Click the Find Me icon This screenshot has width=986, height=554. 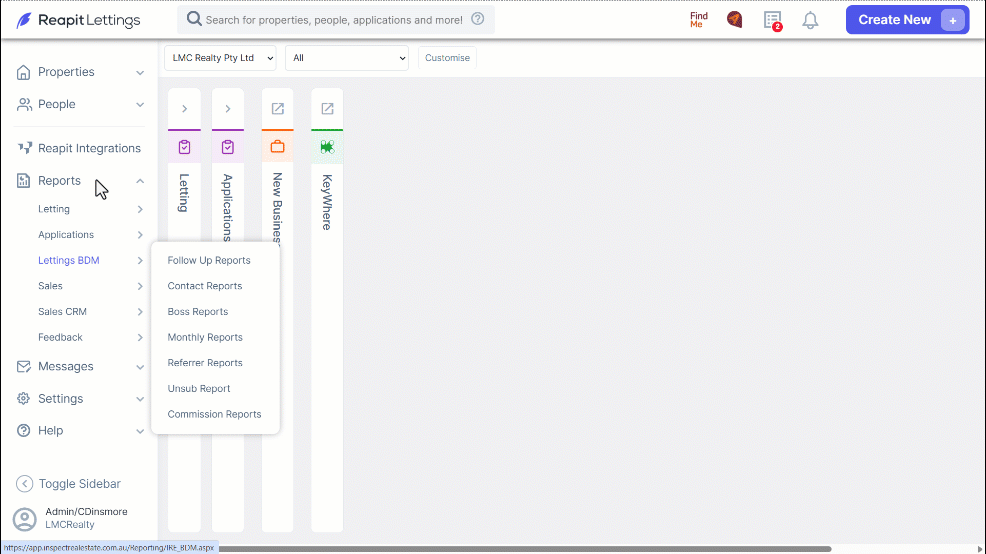point(699,20)
